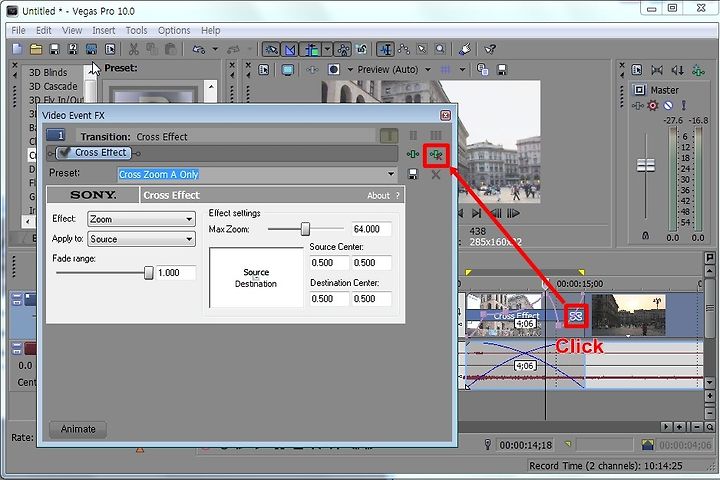Image resolution: width=720 pixels, height=480 pixels.
Task: Click Plug-In Chain icon in FX window
Action: tap(413, 154)
